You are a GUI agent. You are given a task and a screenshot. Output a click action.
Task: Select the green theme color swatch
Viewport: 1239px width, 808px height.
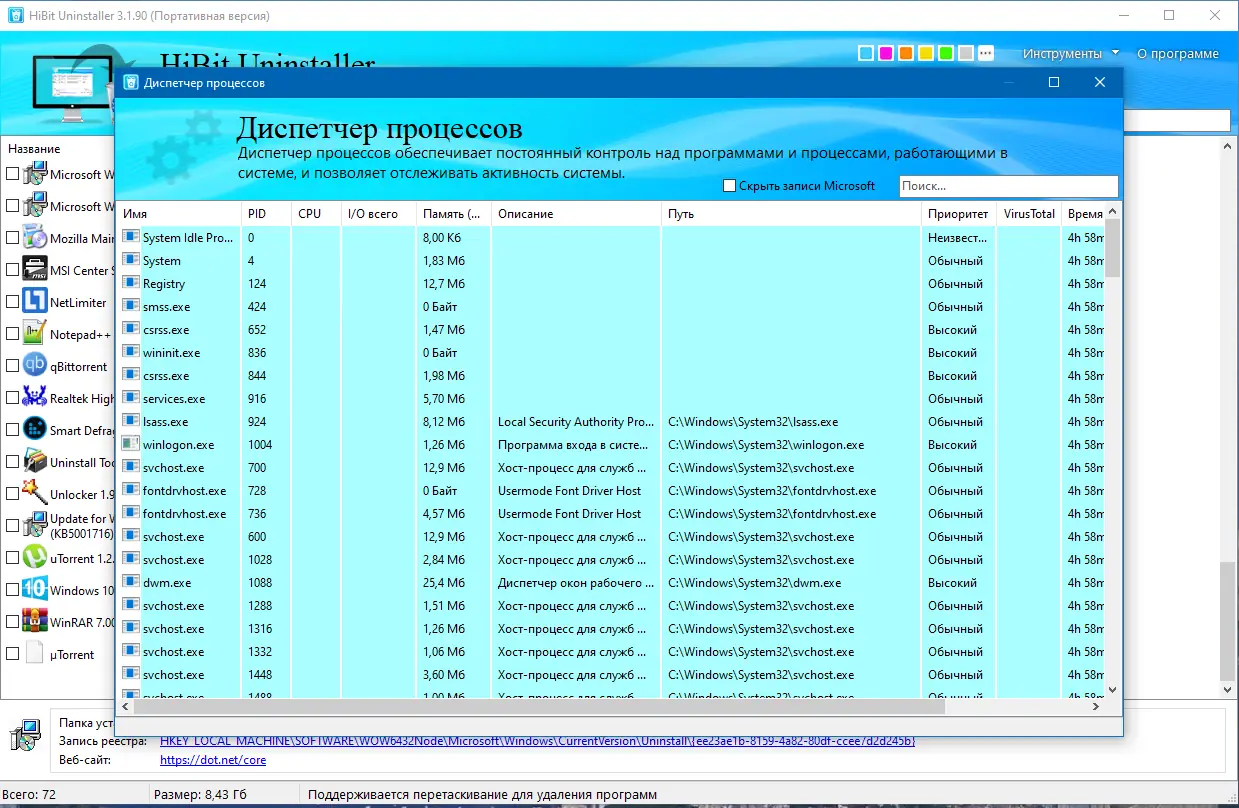(946, 53)
